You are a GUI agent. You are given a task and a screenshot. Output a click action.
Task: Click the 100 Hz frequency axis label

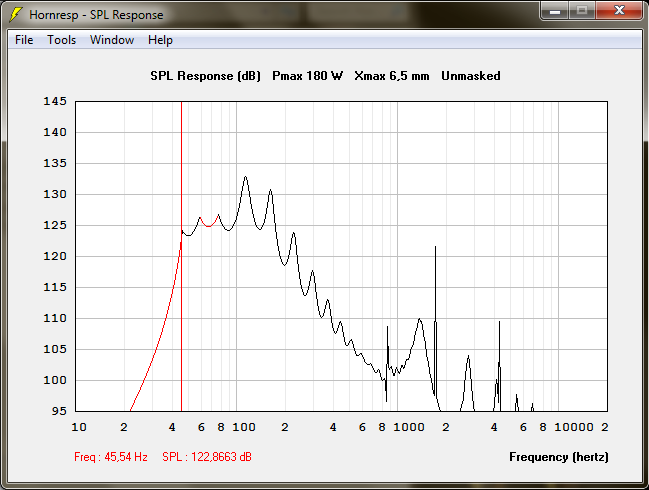[x=244, y=427]
